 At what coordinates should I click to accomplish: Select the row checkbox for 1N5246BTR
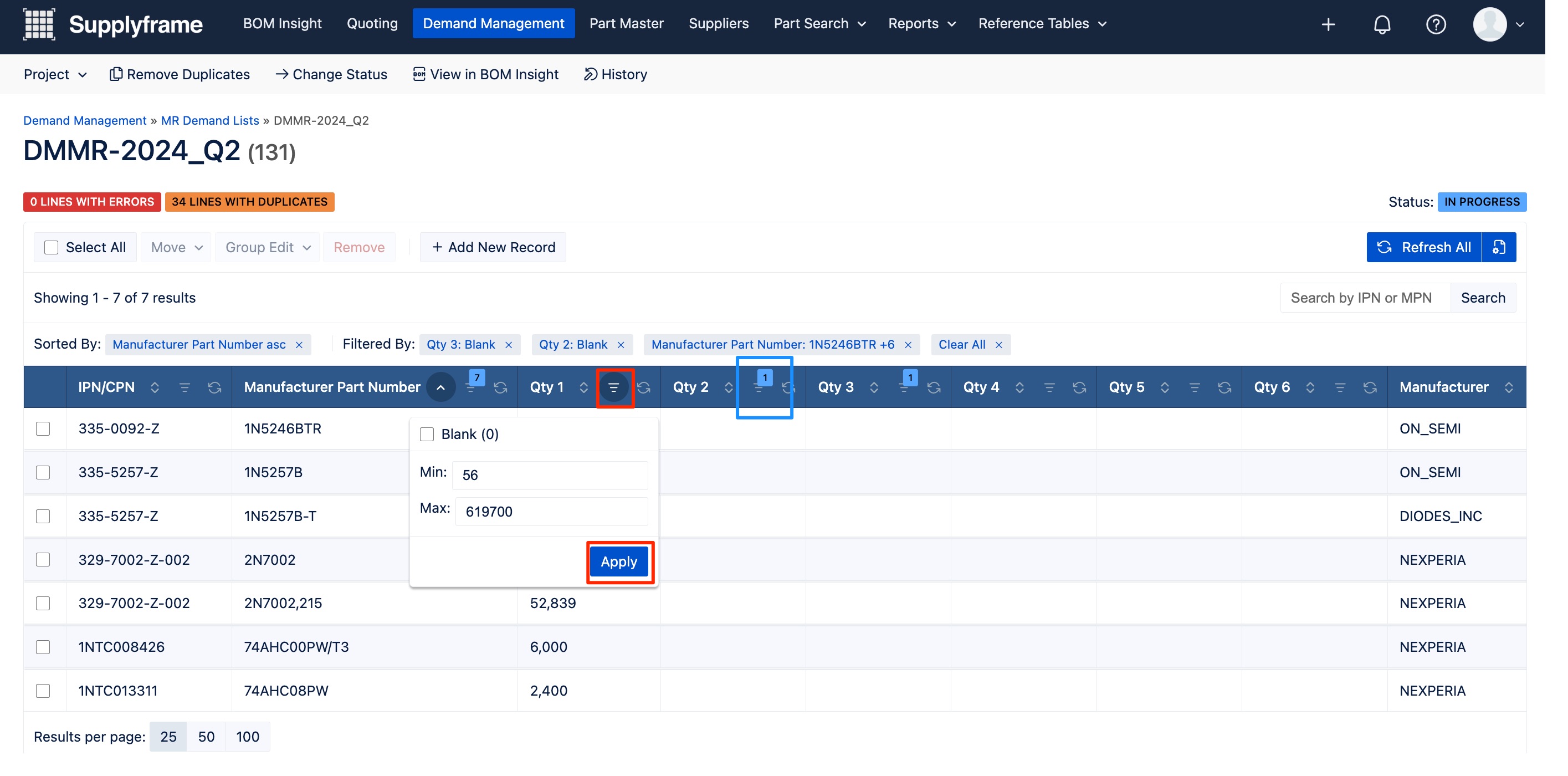point(43,429)
